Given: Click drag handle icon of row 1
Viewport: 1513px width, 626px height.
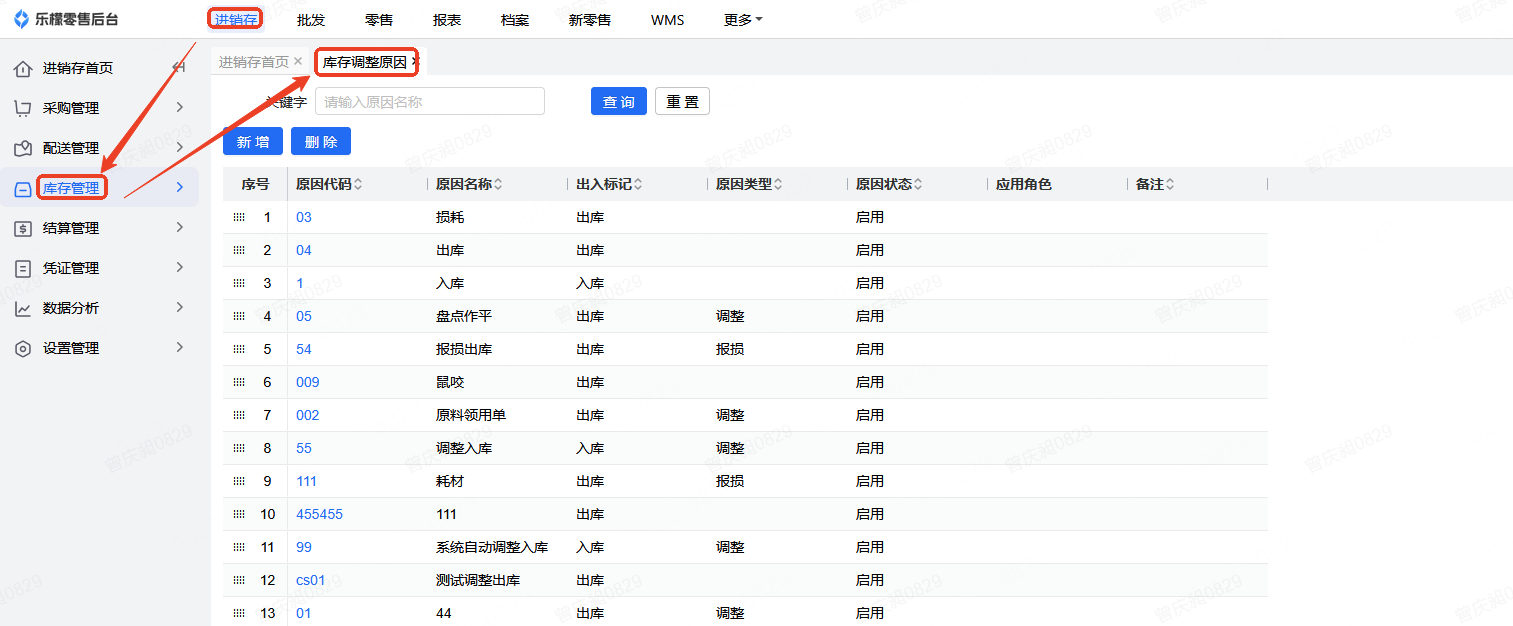Looking at the screenshot, I should pos(239,217).
